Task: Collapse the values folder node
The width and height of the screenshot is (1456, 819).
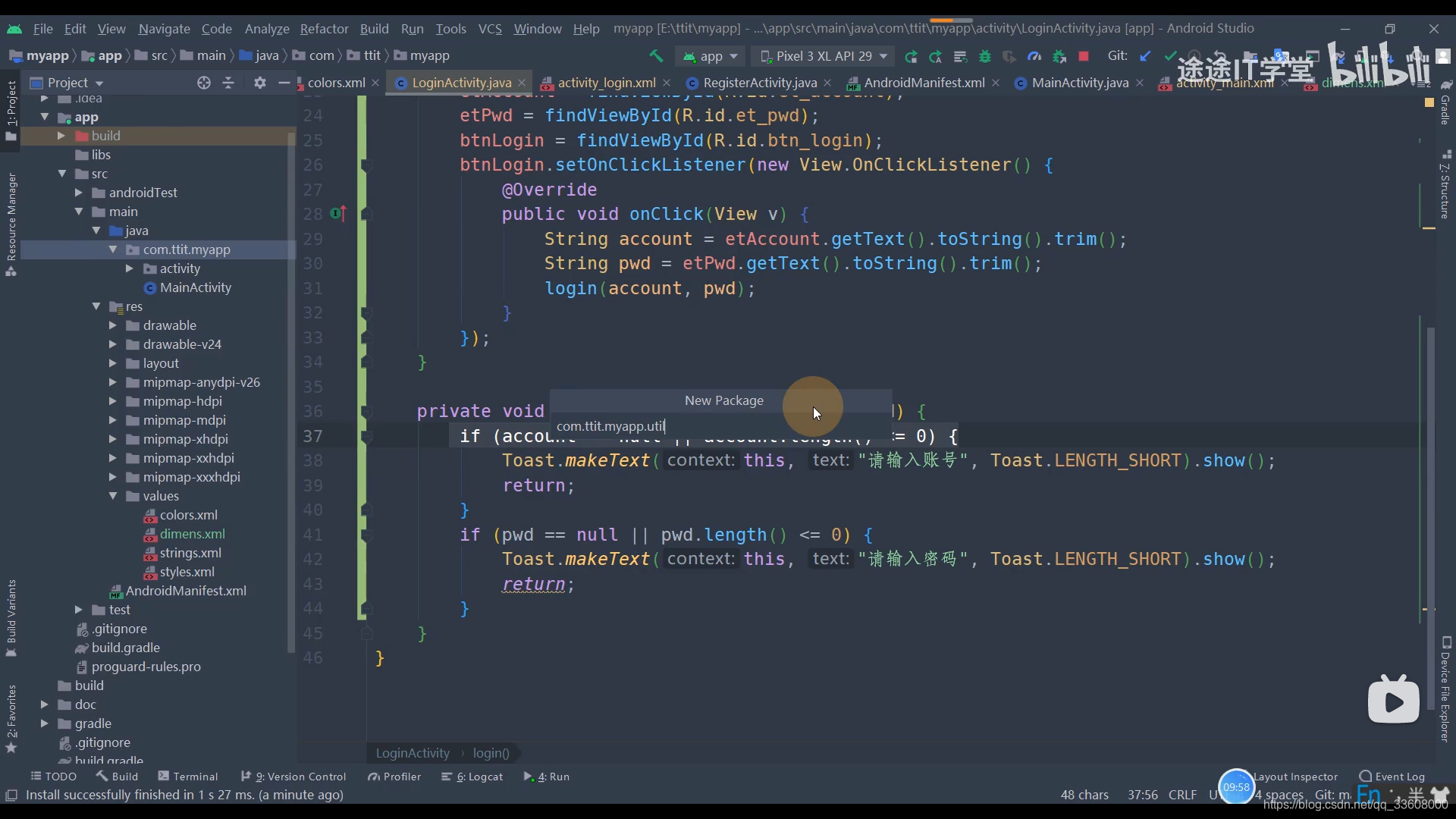Action: pos(112,496)
